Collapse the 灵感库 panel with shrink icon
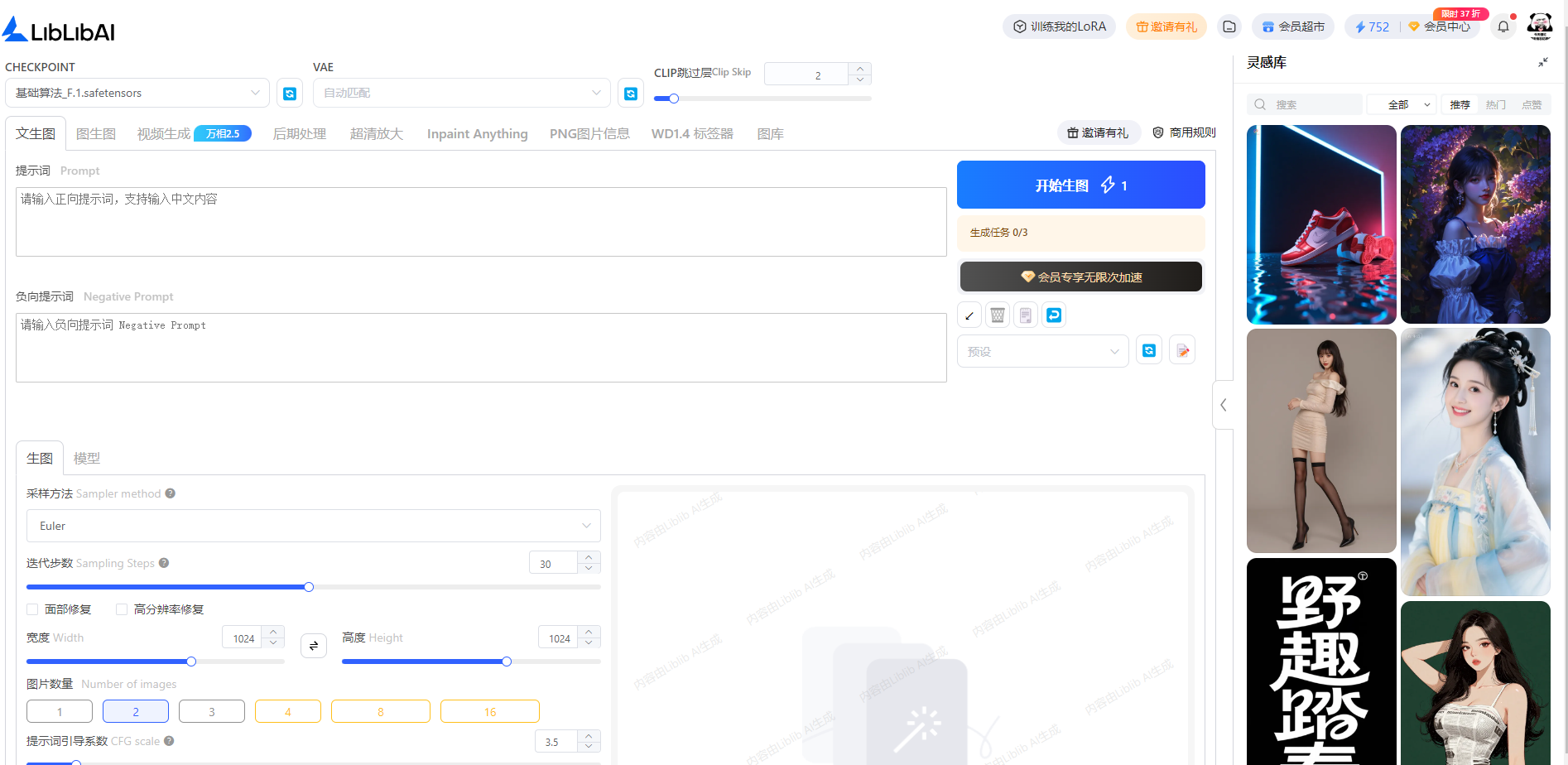Viewport: 1568px width, 765px height. point(1543,63)
